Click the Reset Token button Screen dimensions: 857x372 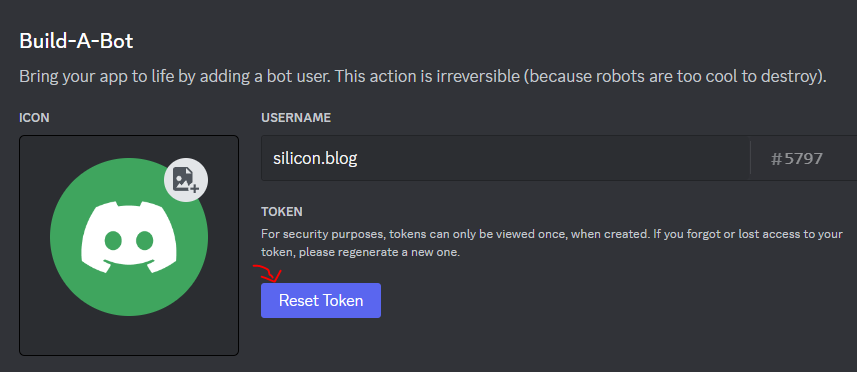point(321,300)
